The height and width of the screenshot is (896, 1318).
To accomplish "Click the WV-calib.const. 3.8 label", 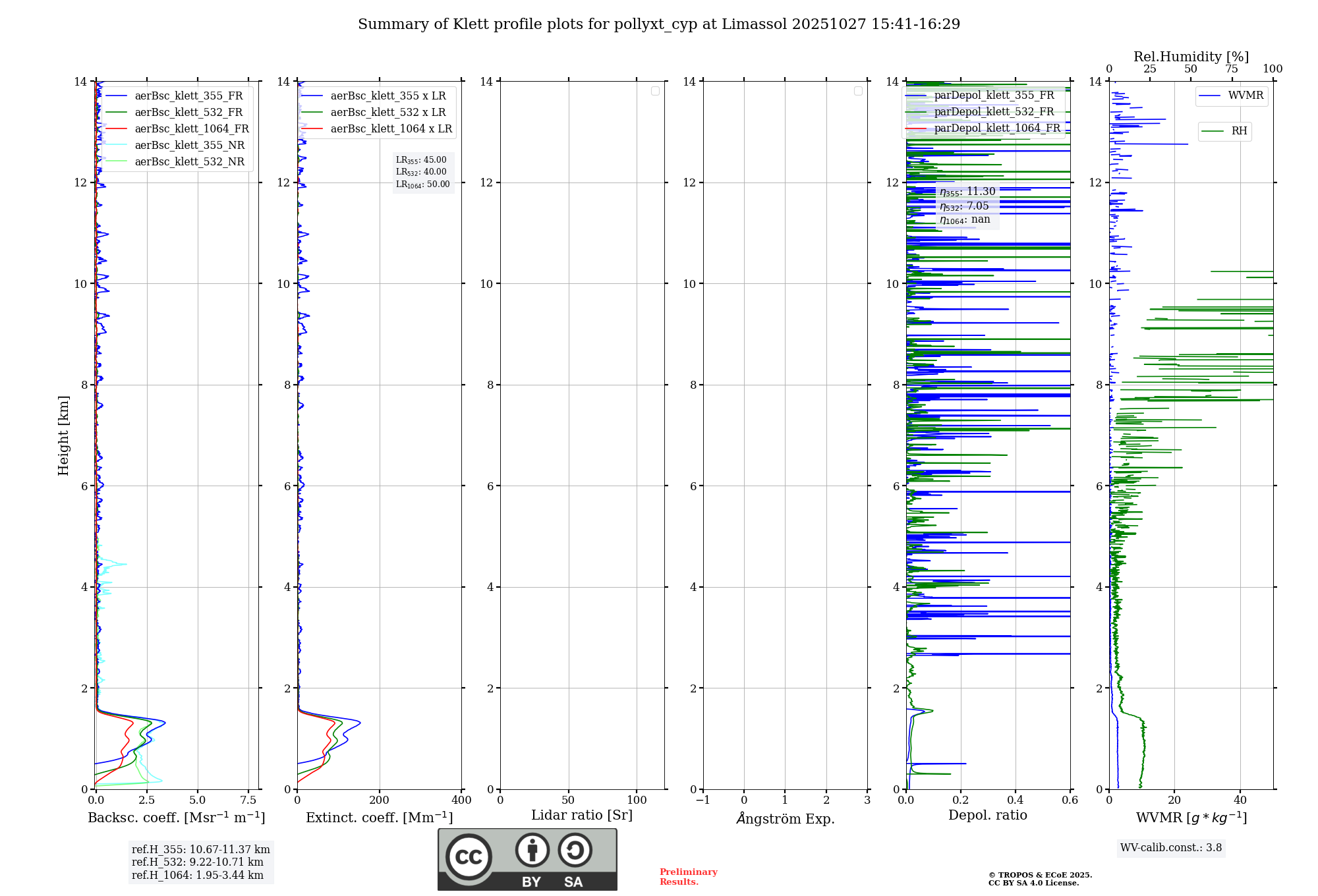I will tap(1170, 848).
